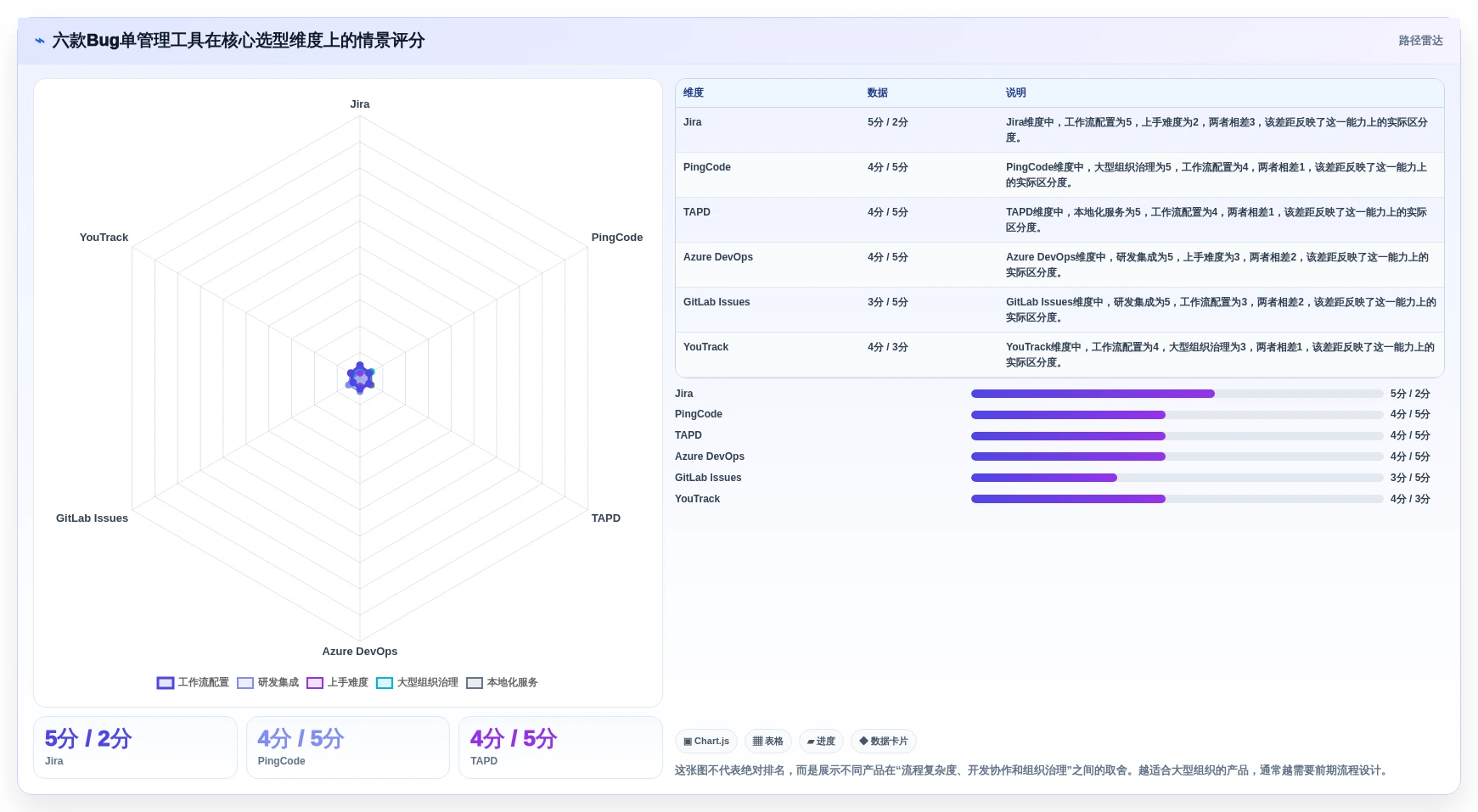Click the Azure DevOps progress bar

tap(1177, 456)
